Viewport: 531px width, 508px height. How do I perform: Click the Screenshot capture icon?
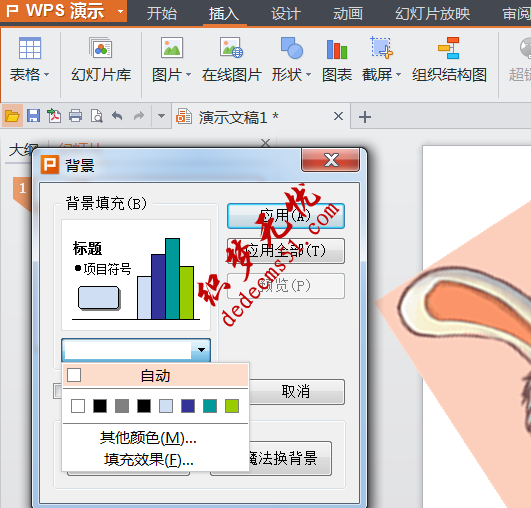pos(381,48)
